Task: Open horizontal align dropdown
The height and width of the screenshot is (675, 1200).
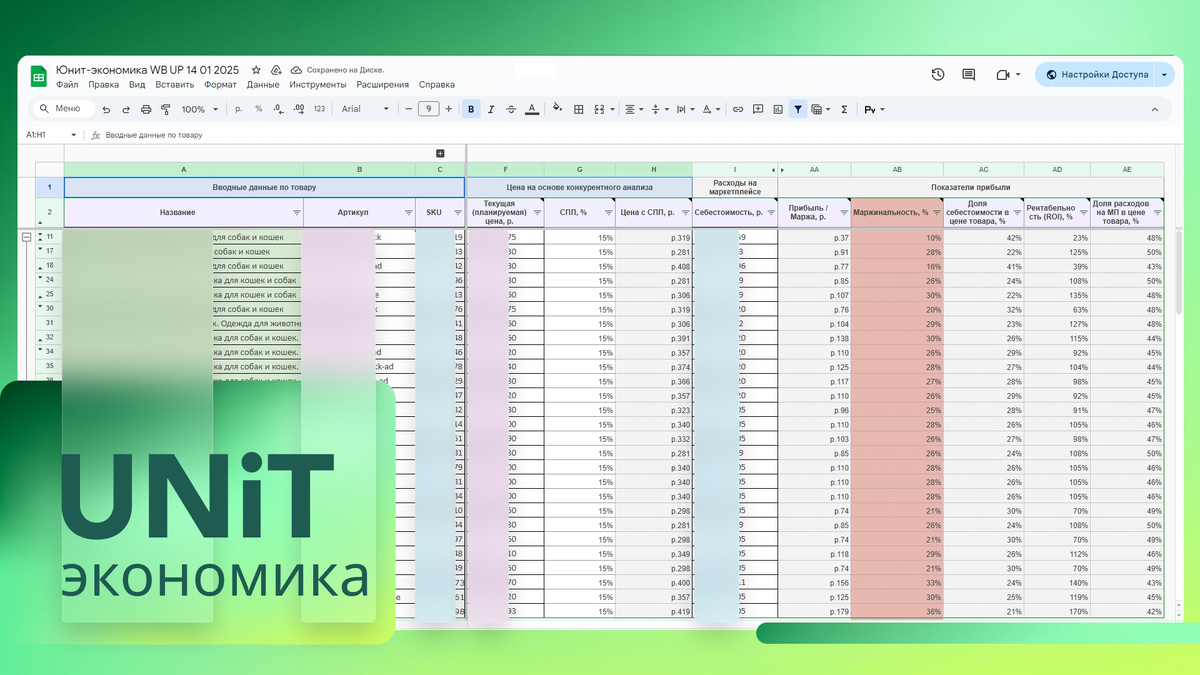Action: (x=632, y=109)
